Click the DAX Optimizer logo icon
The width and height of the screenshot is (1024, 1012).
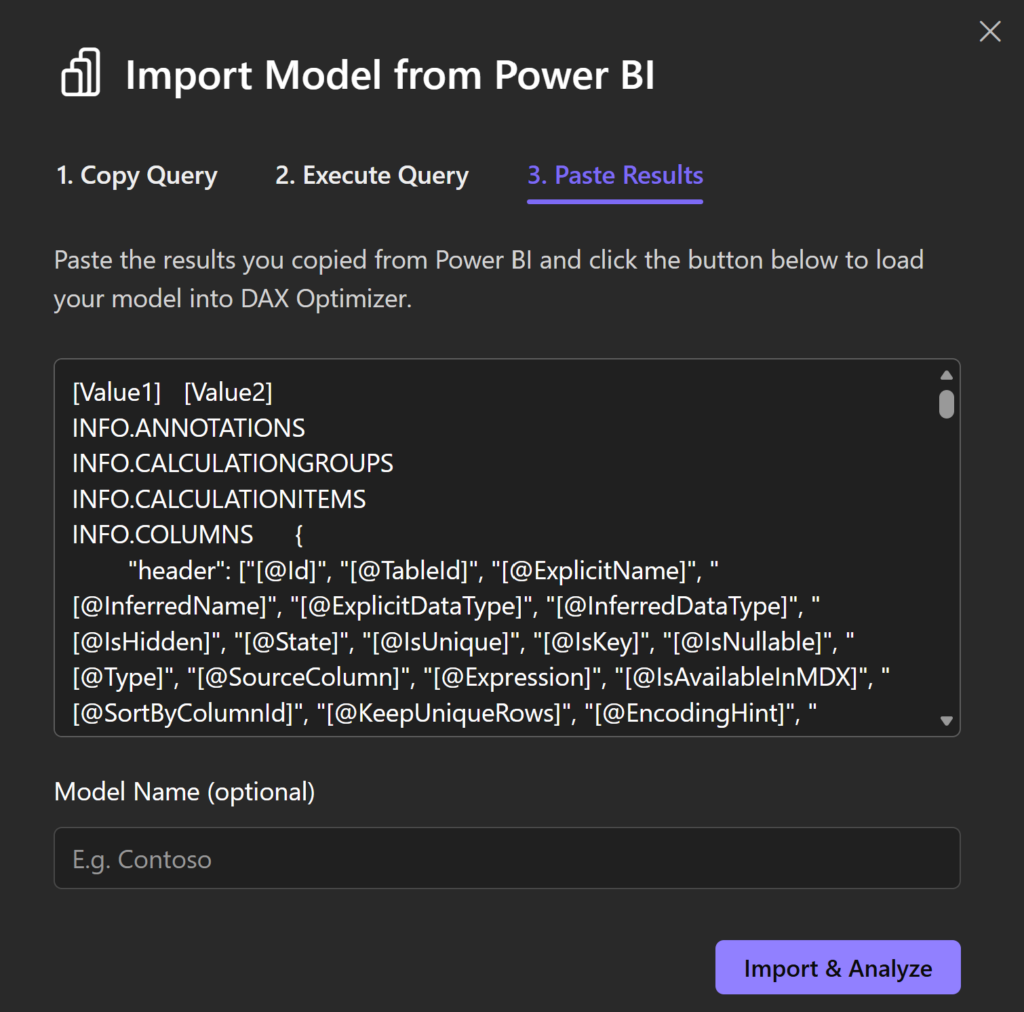click(81, 76)
